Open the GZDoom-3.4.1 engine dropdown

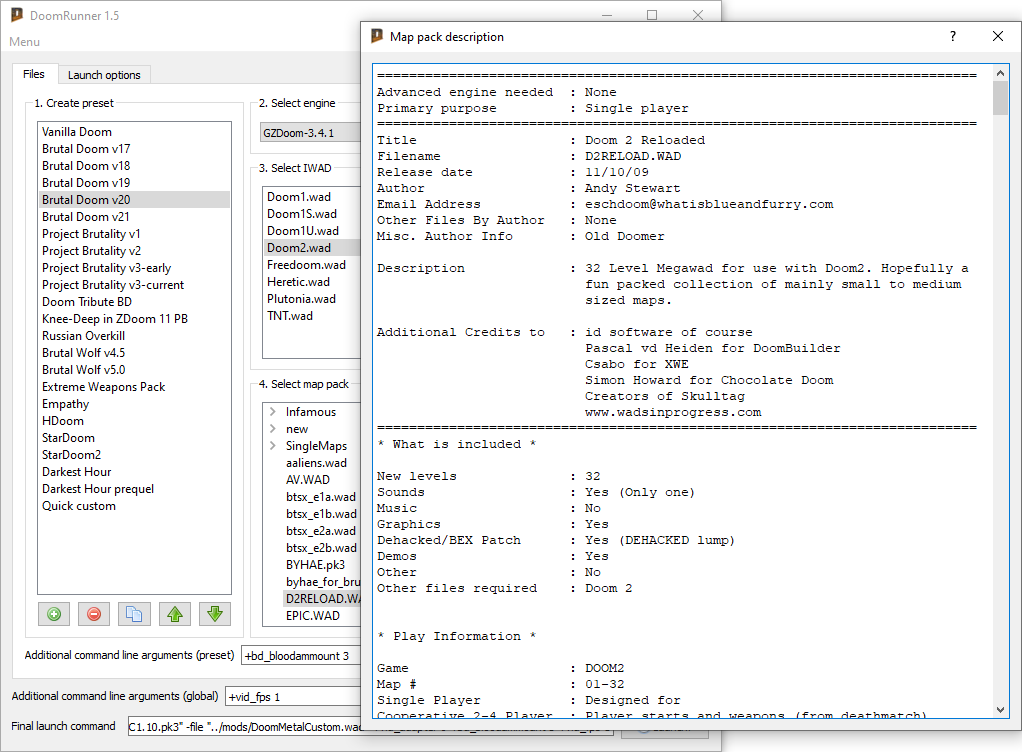point(310,133)
